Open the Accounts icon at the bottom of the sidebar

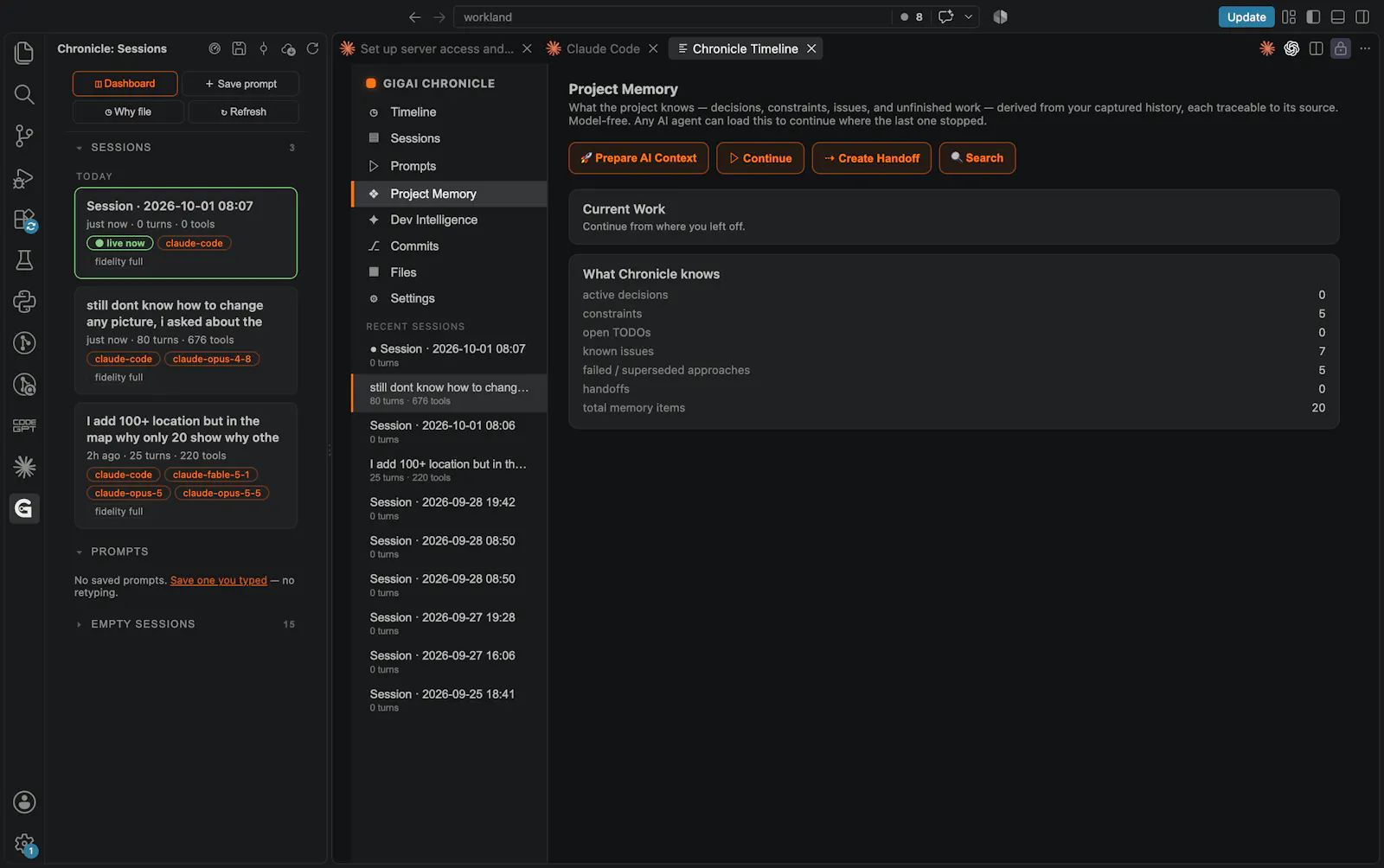click(24, 802)
